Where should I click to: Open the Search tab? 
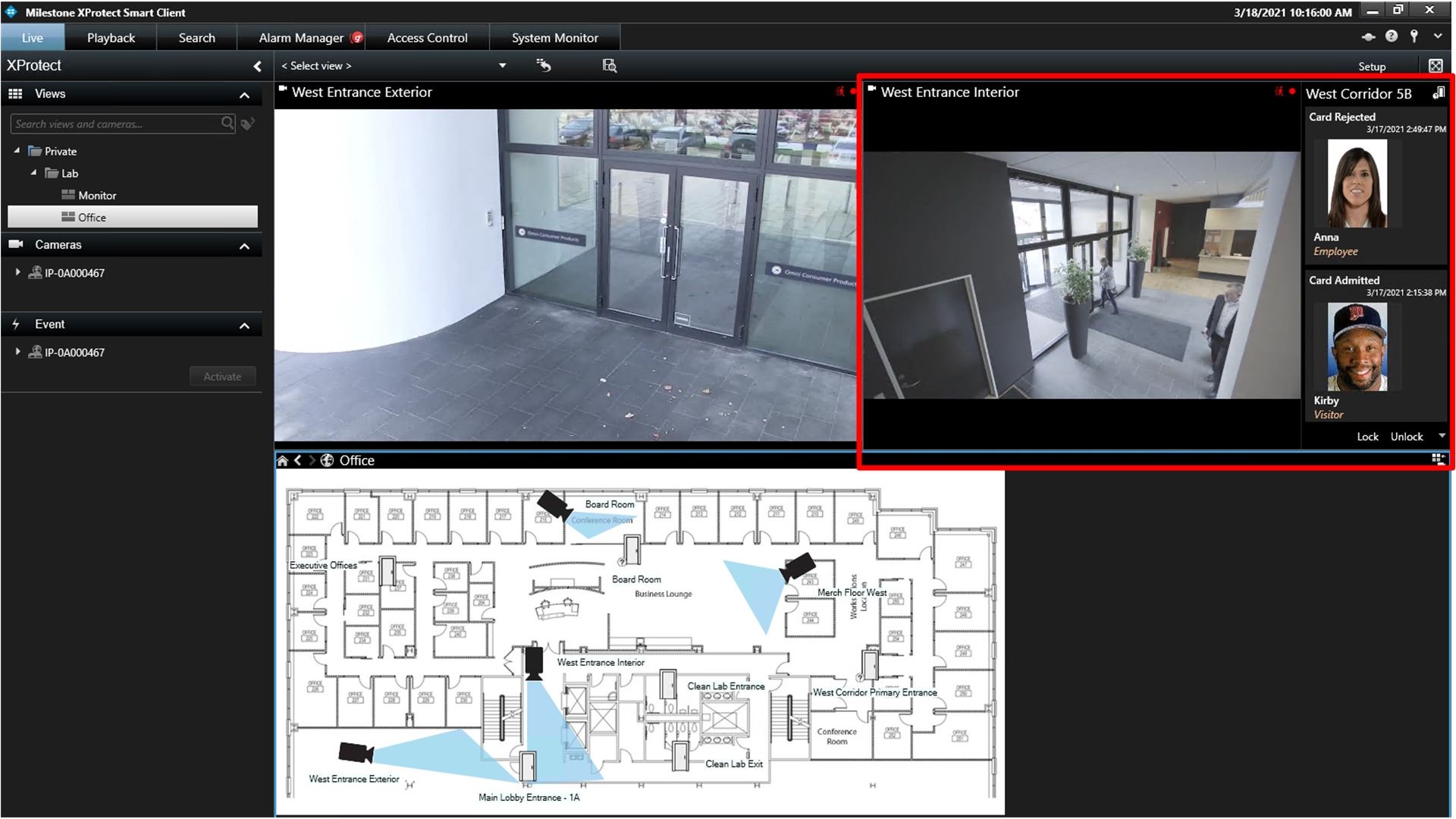click(x=196, y=38)
